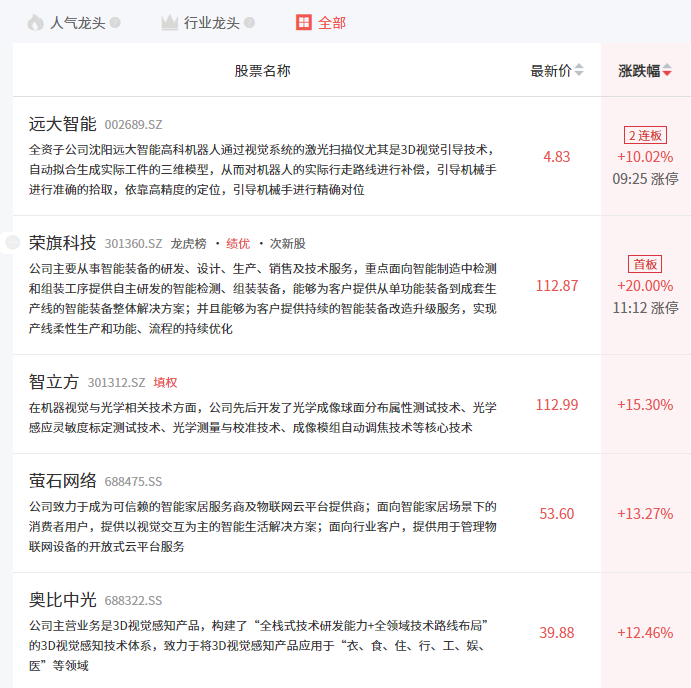Screen dimensions: 691x688
Task: Click the 股票名称 column header
Action: tap(263, 71)
